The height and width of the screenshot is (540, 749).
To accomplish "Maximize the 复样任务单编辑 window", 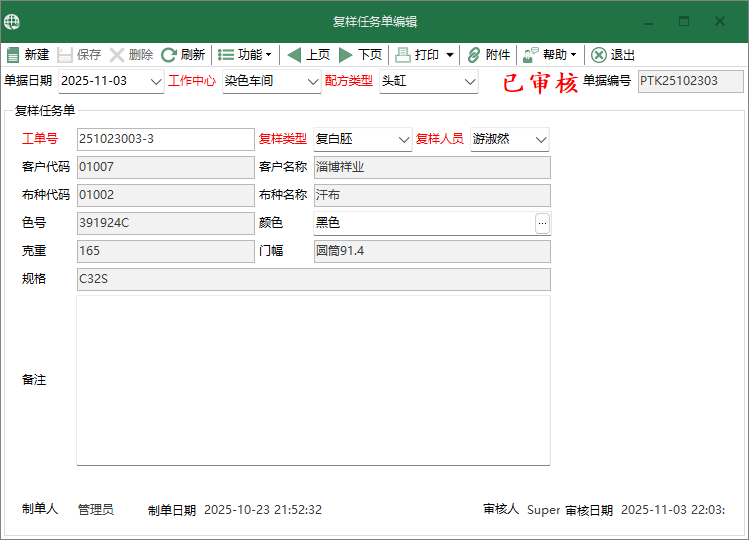I will pos(684,22).
